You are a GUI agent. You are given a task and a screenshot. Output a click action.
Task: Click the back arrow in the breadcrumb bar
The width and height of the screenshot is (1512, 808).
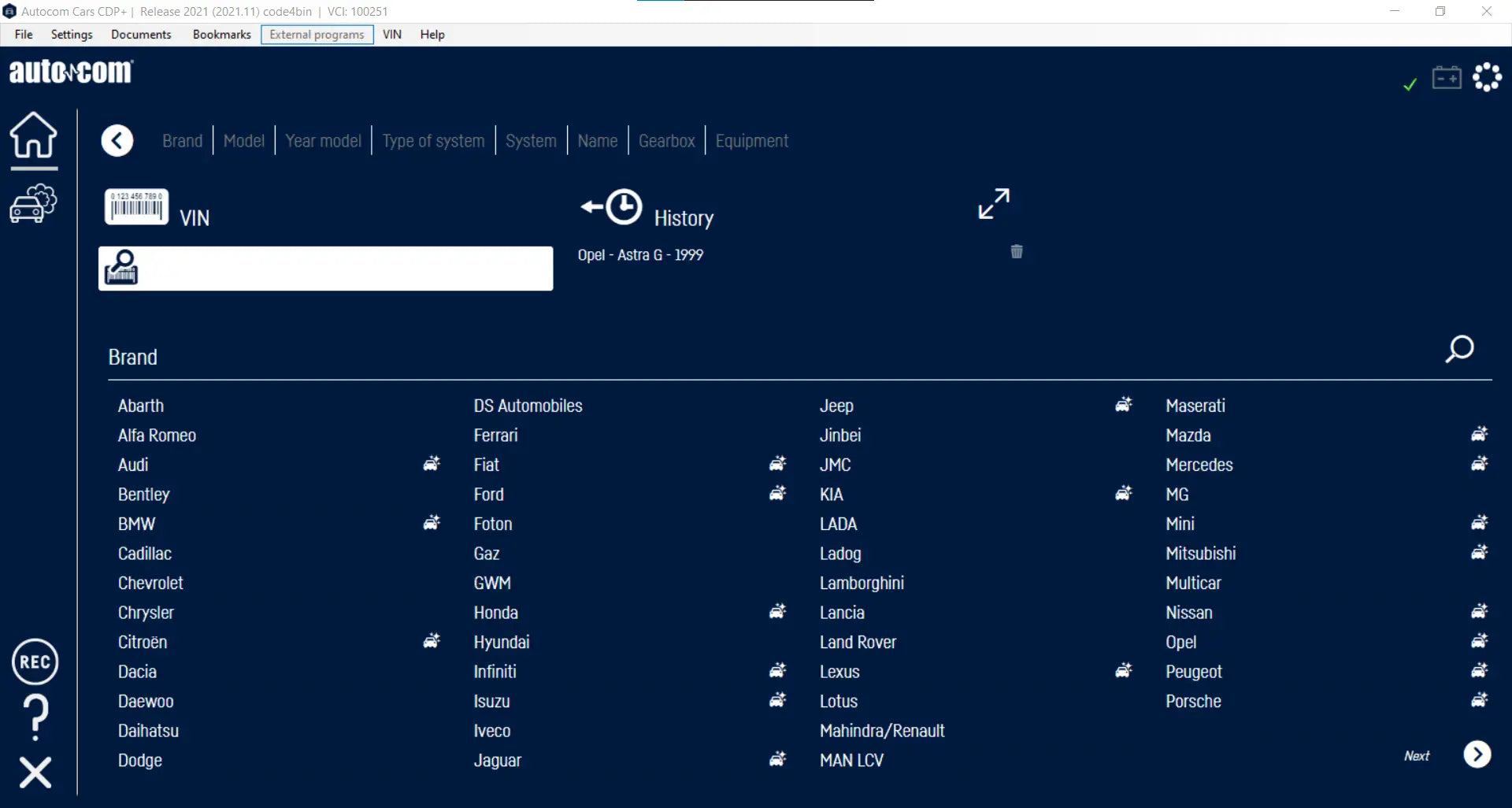[117, 141]
